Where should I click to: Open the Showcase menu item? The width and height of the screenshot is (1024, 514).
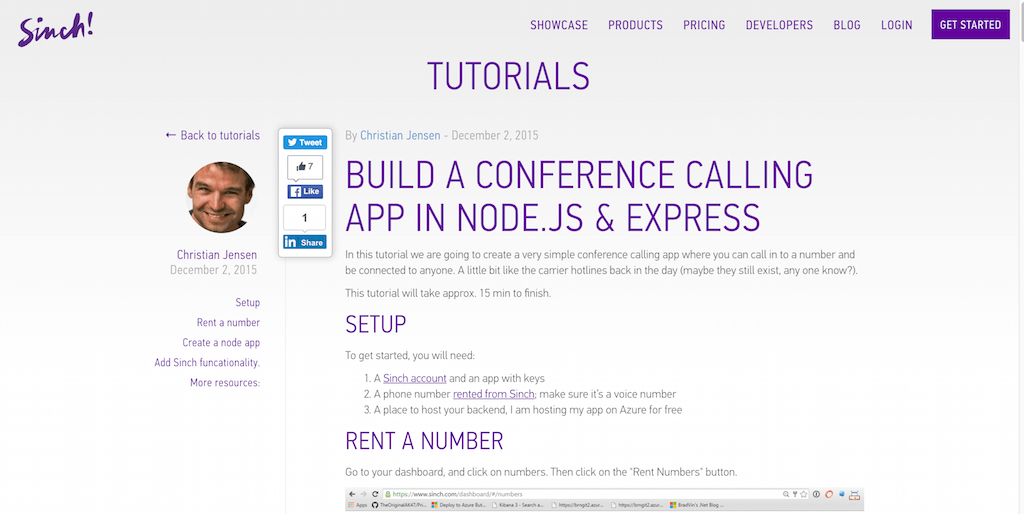[559, 25]
